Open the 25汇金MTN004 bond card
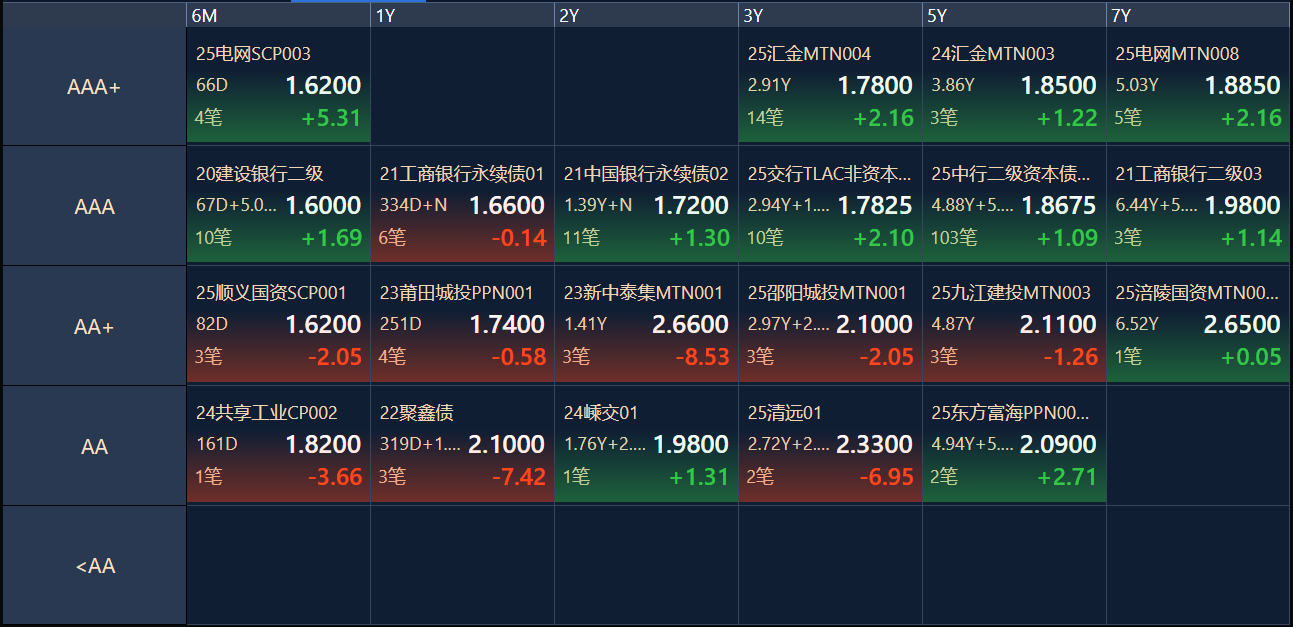 click(x=830, y=86)
